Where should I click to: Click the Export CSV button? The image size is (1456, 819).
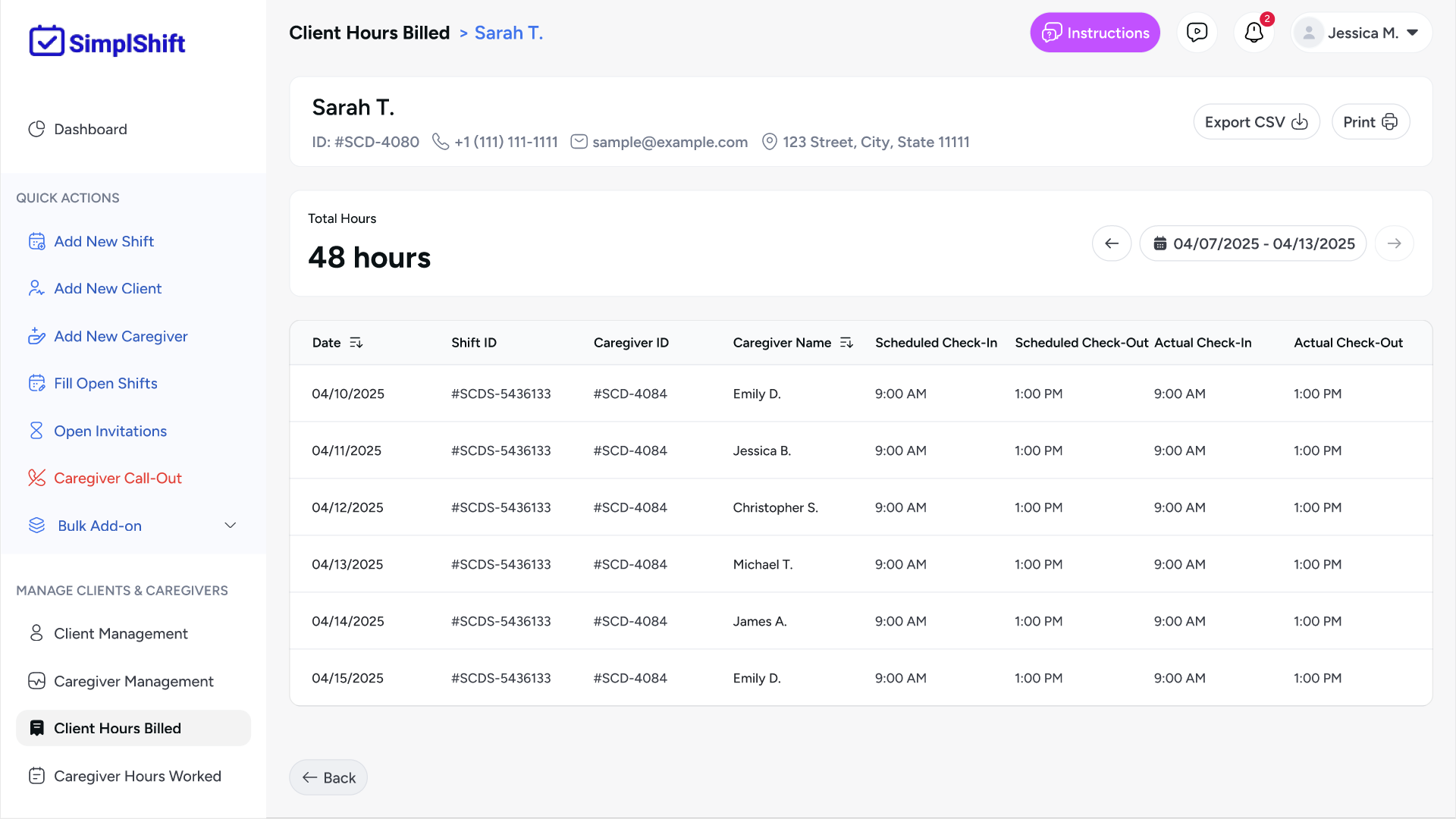coord(1256,121)
